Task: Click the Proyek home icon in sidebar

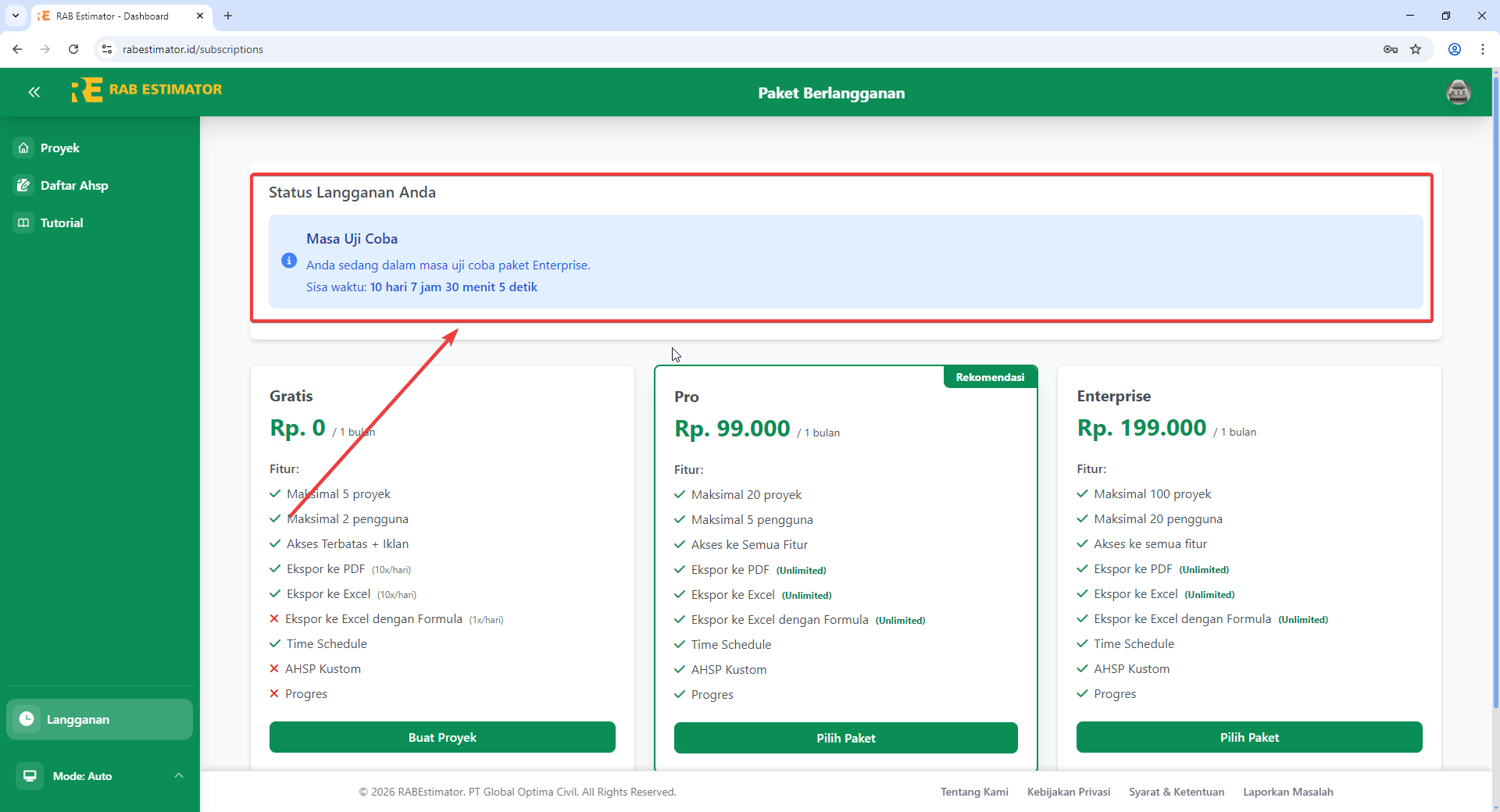Action: [23, 148]
